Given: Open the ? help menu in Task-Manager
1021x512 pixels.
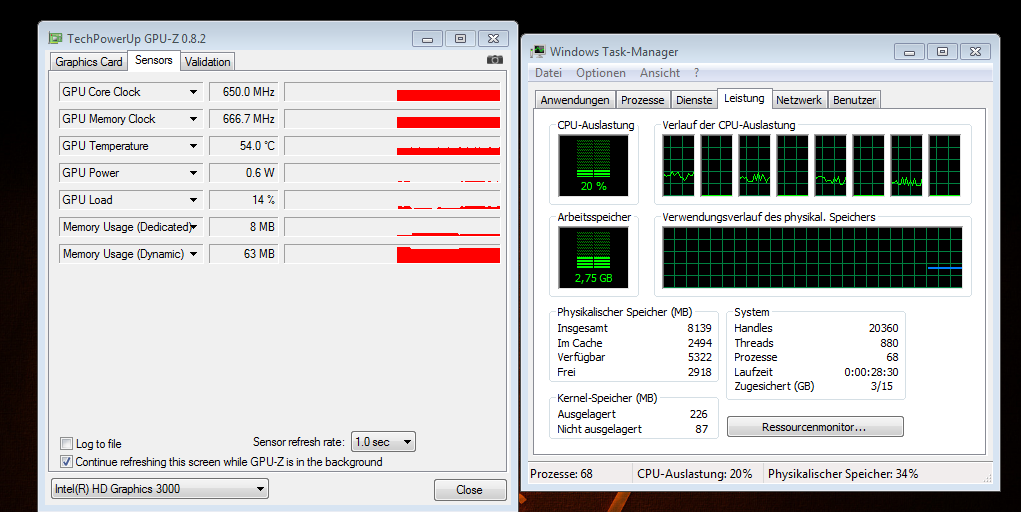Looking at the screenshot, I should pyautogui.click(x=696, y=73).
